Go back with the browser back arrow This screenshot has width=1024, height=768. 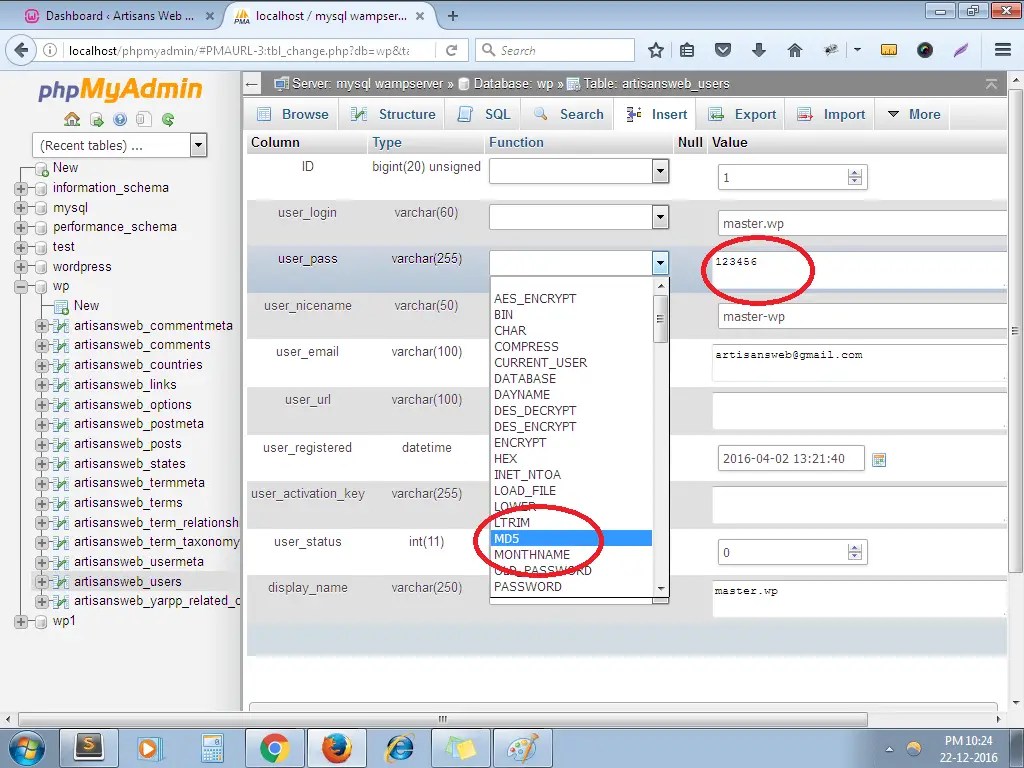pyautogui.click(x=21, y=50)
